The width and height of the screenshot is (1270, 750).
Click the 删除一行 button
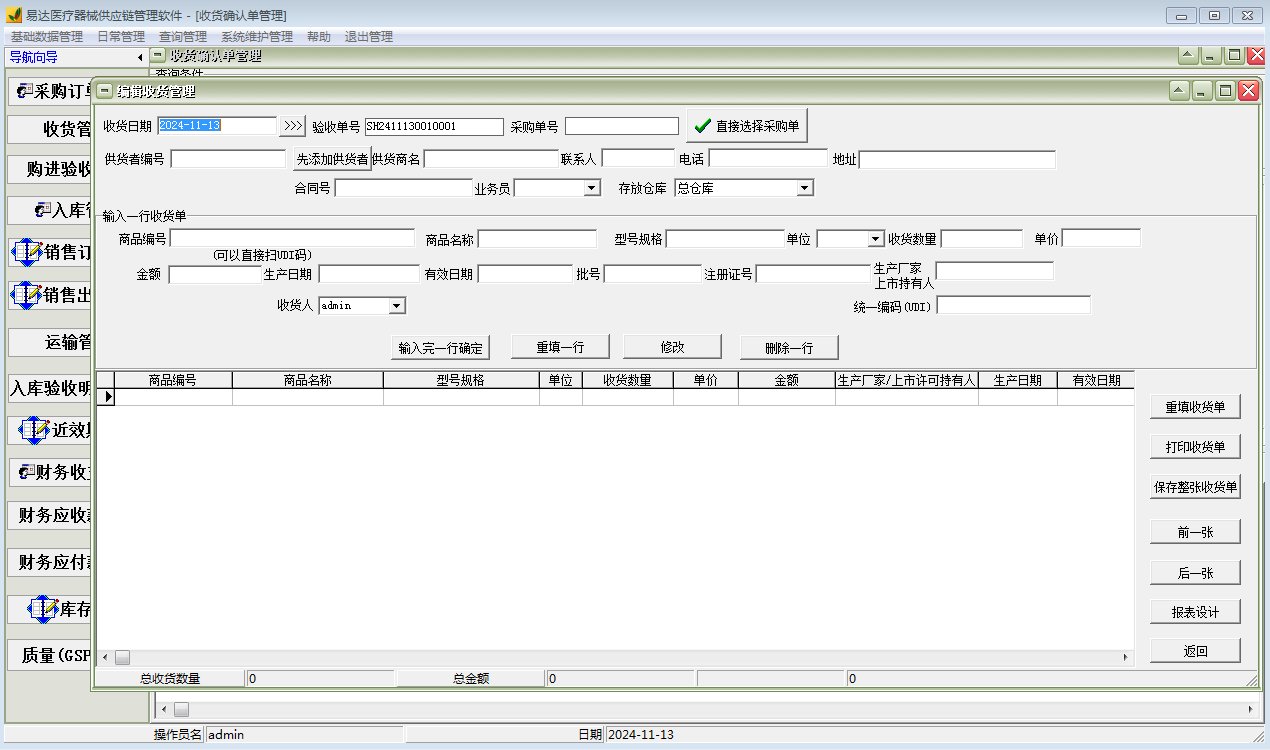tap(789, 347)
